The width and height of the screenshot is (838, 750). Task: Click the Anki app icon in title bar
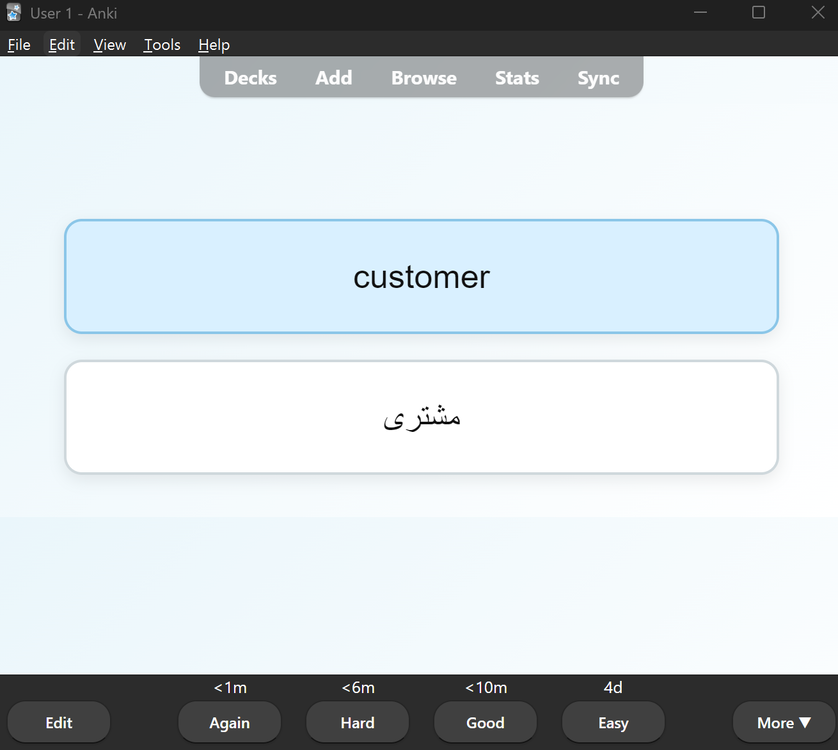(13, 12)
